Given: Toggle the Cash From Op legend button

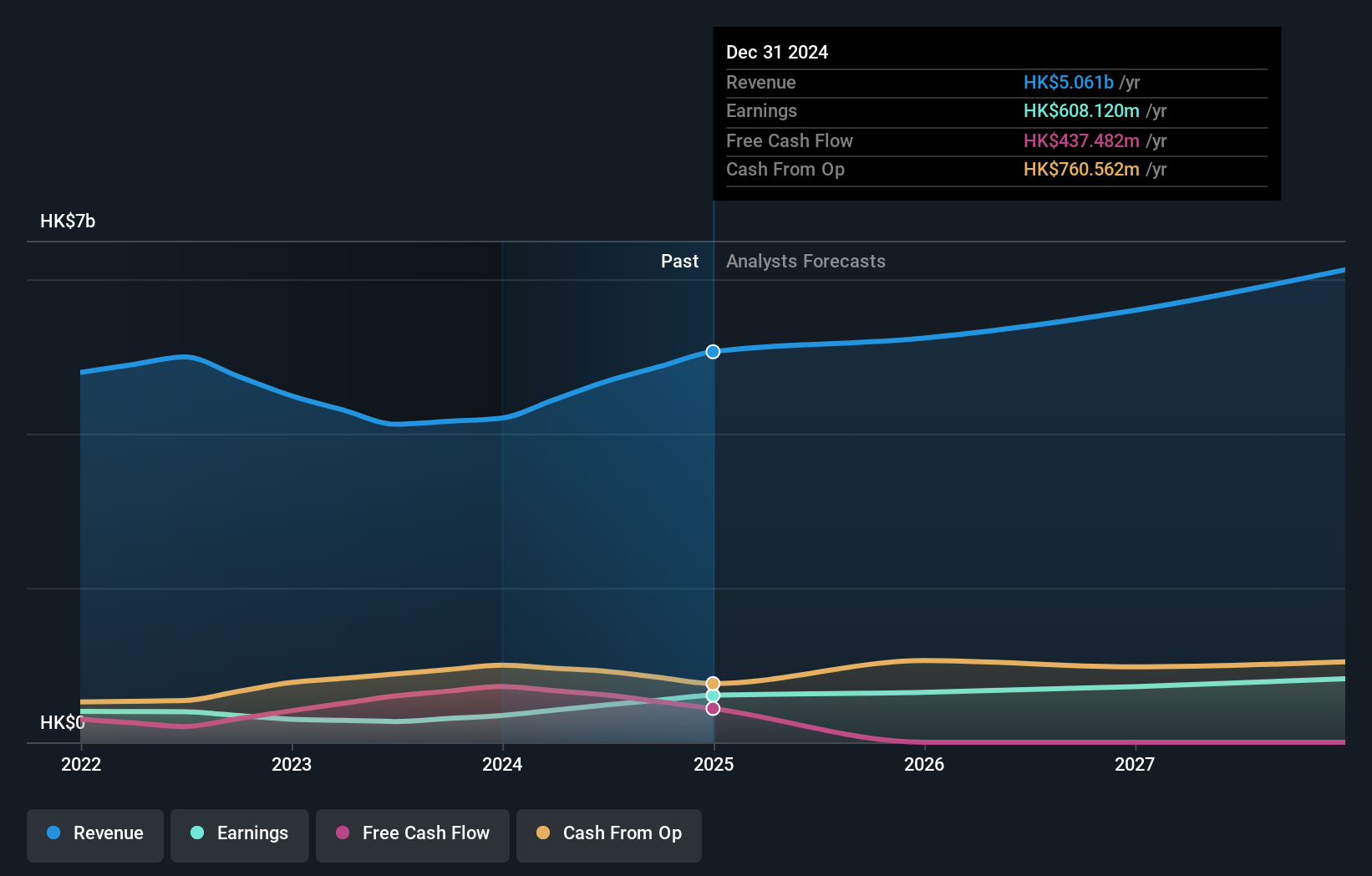Looking at the screenshot, I should click(x=609, y=835).
